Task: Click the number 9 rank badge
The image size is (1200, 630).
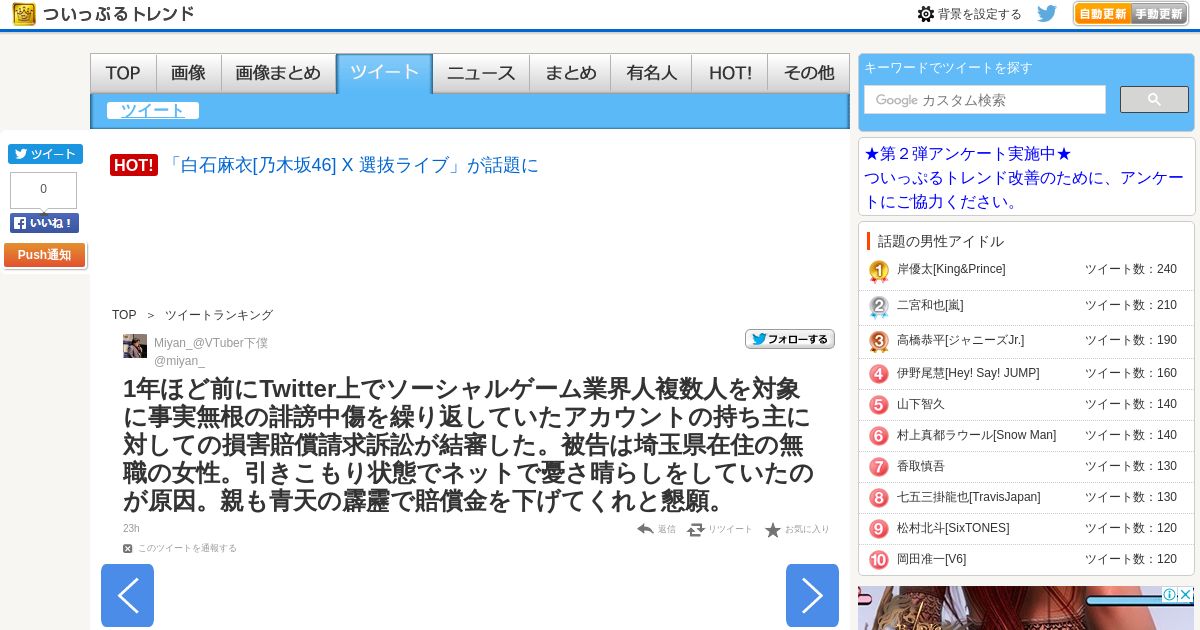Action: [x=879, y=529]
